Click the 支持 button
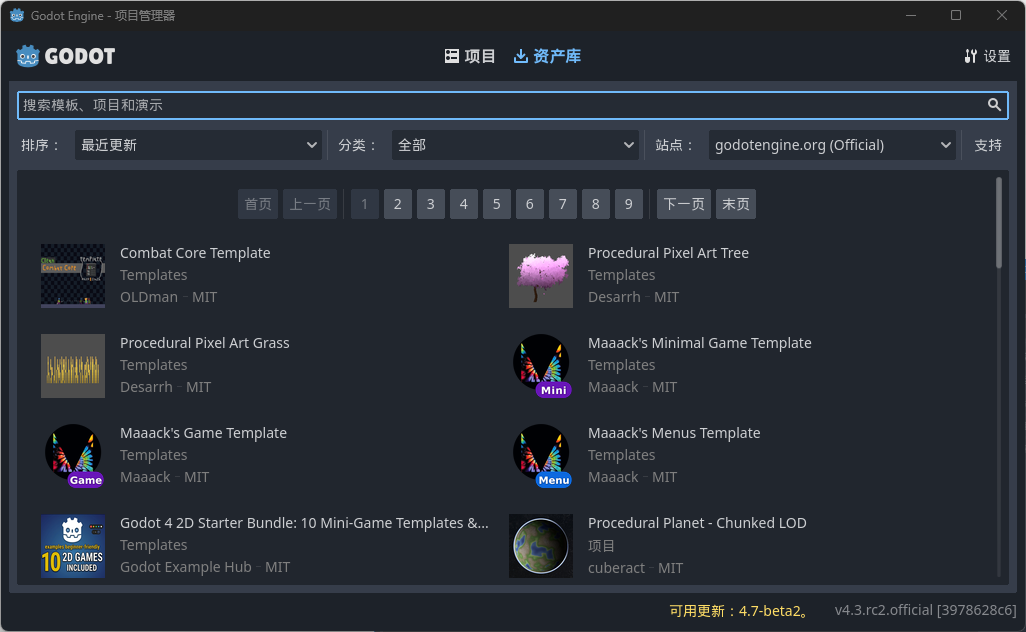The image size is (1026, 632). (x=987, y=145)
